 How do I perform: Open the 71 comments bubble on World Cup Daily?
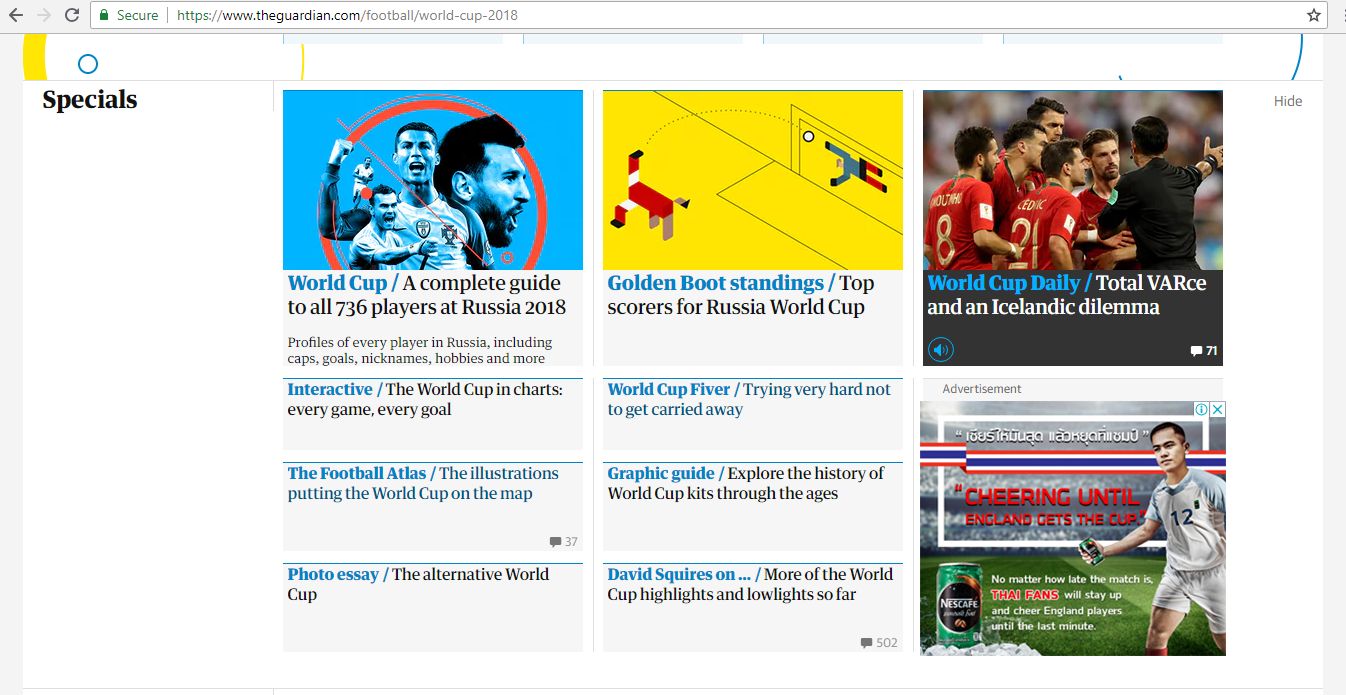pos(1203,351)
